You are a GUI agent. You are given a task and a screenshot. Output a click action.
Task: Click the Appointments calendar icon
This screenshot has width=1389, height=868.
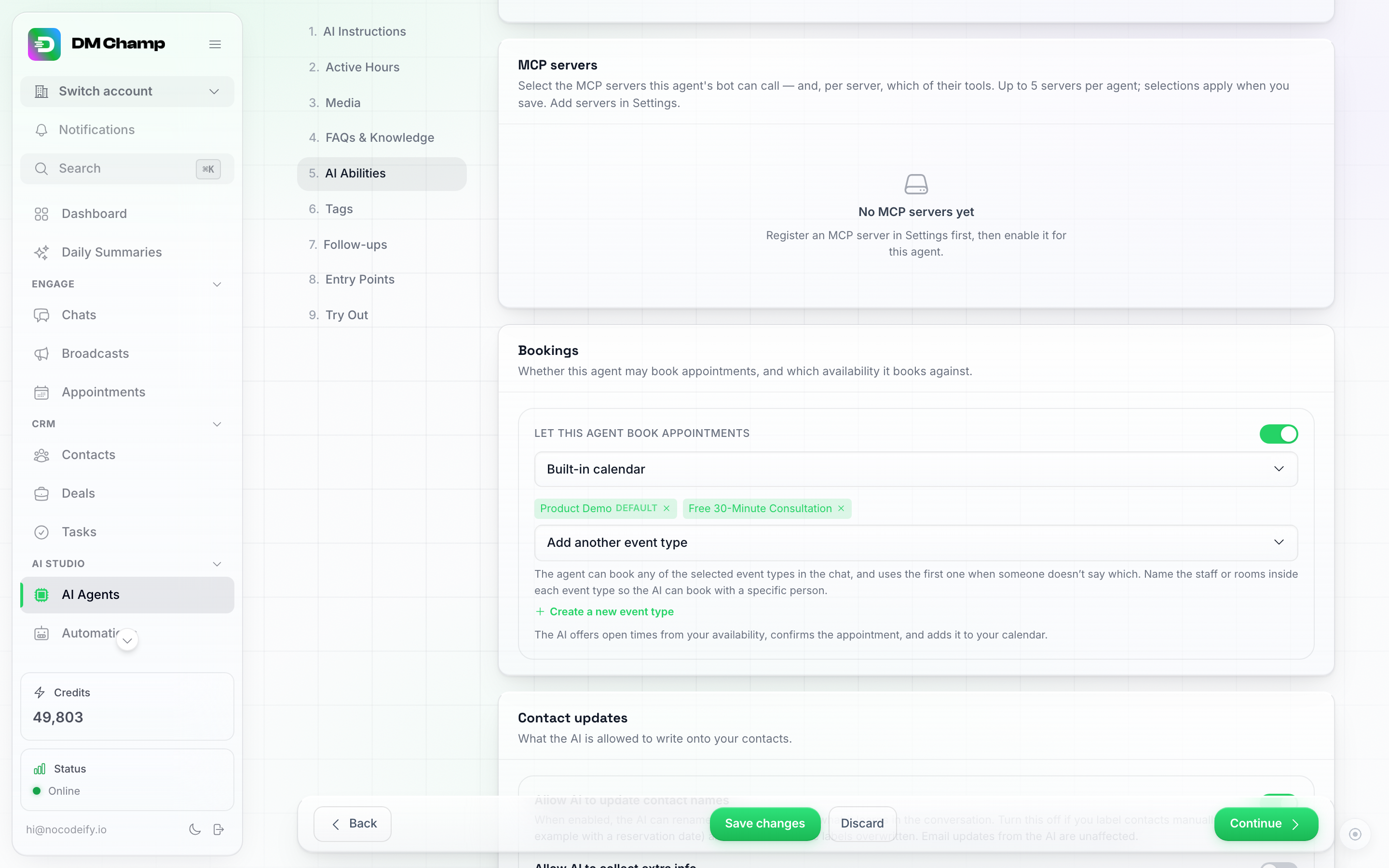point(41,393)
